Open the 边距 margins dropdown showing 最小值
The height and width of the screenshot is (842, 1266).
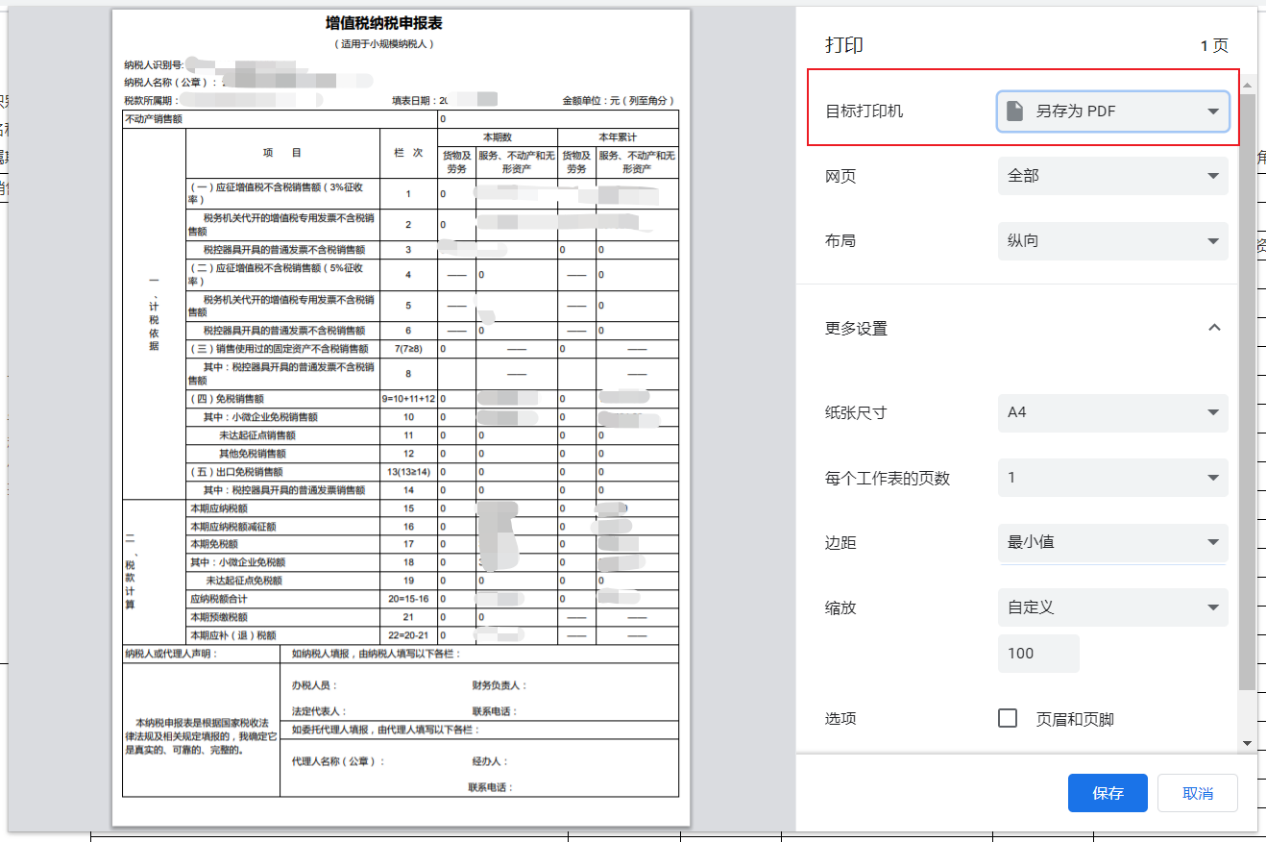click(1112, 542)
